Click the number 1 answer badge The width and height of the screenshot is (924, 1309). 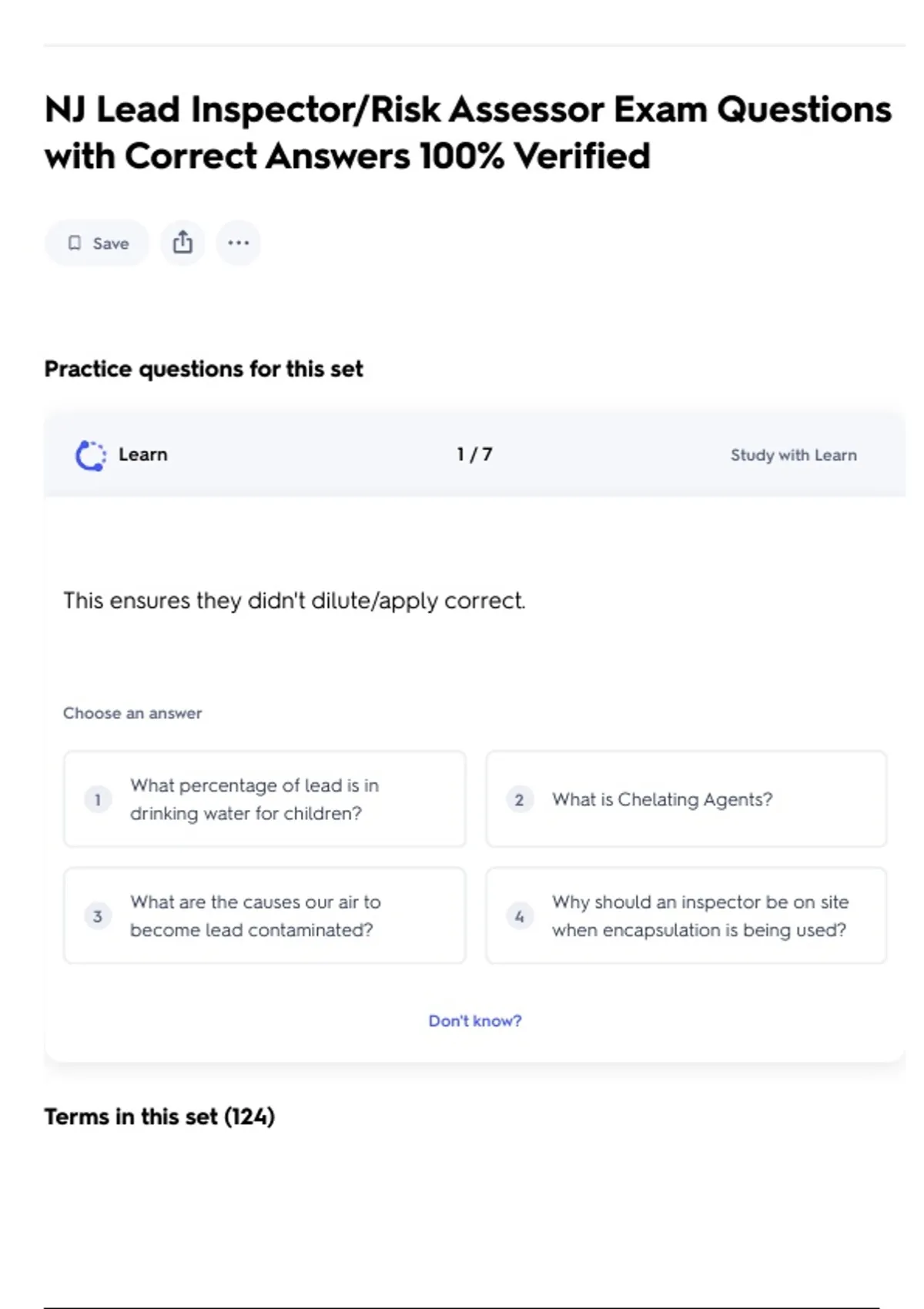(98, 799)
